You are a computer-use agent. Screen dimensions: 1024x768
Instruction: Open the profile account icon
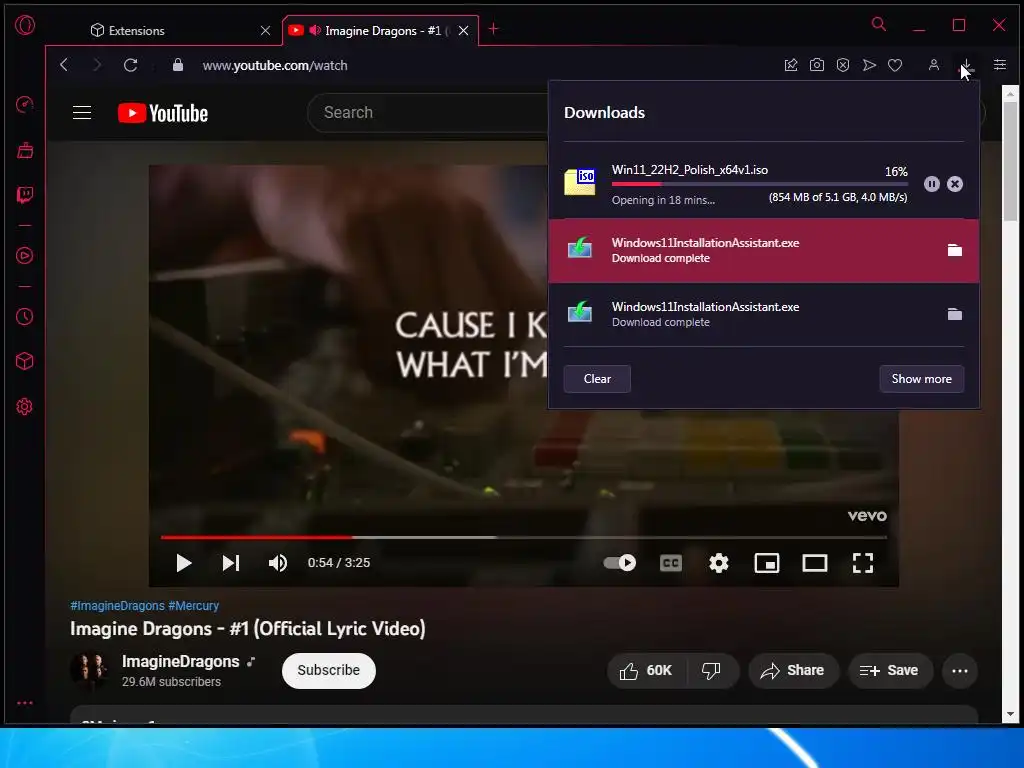(934, 65)
